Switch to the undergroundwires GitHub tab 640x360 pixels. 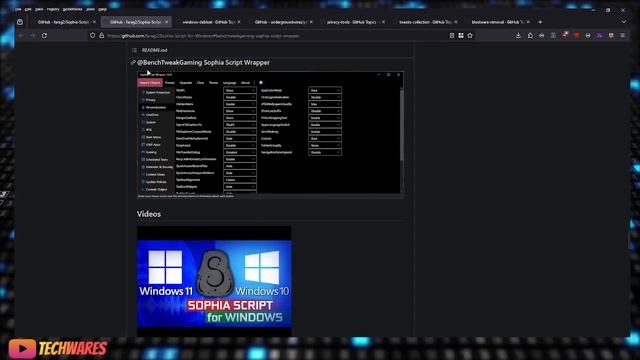(x=281, y=22)
